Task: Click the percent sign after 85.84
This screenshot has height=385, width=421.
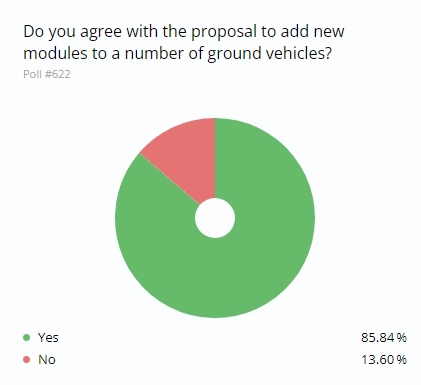Action: click(402, 337)
